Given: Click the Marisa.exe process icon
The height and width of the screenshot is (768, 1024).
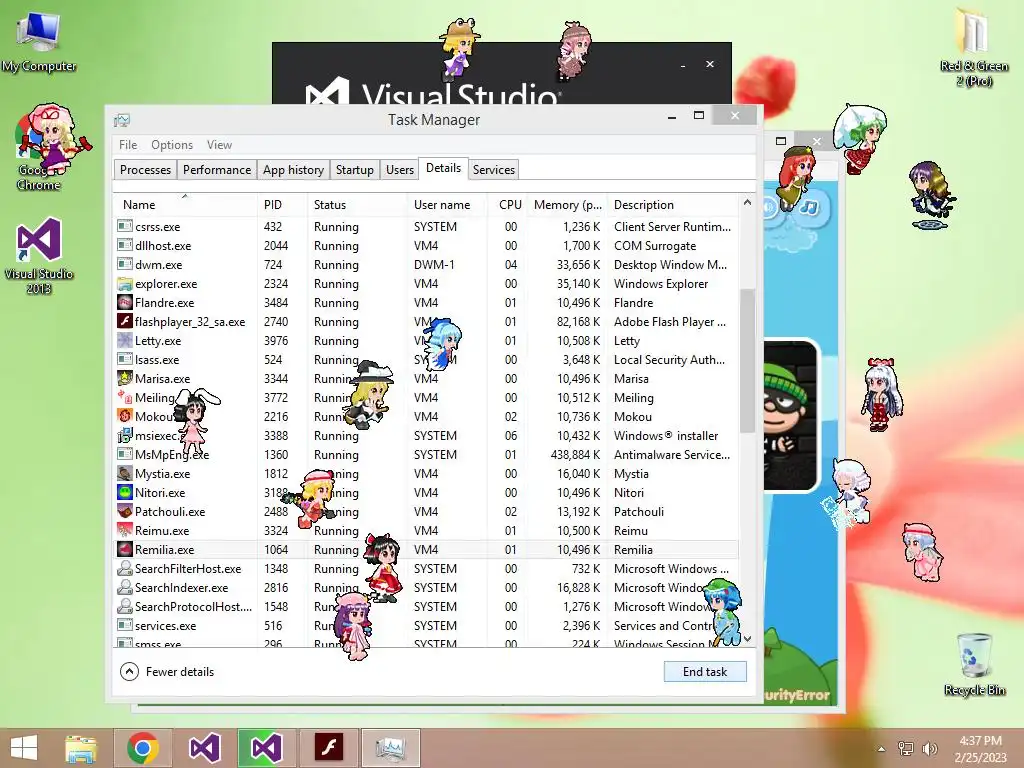Looking at the screenshot, I should point(125,378).
